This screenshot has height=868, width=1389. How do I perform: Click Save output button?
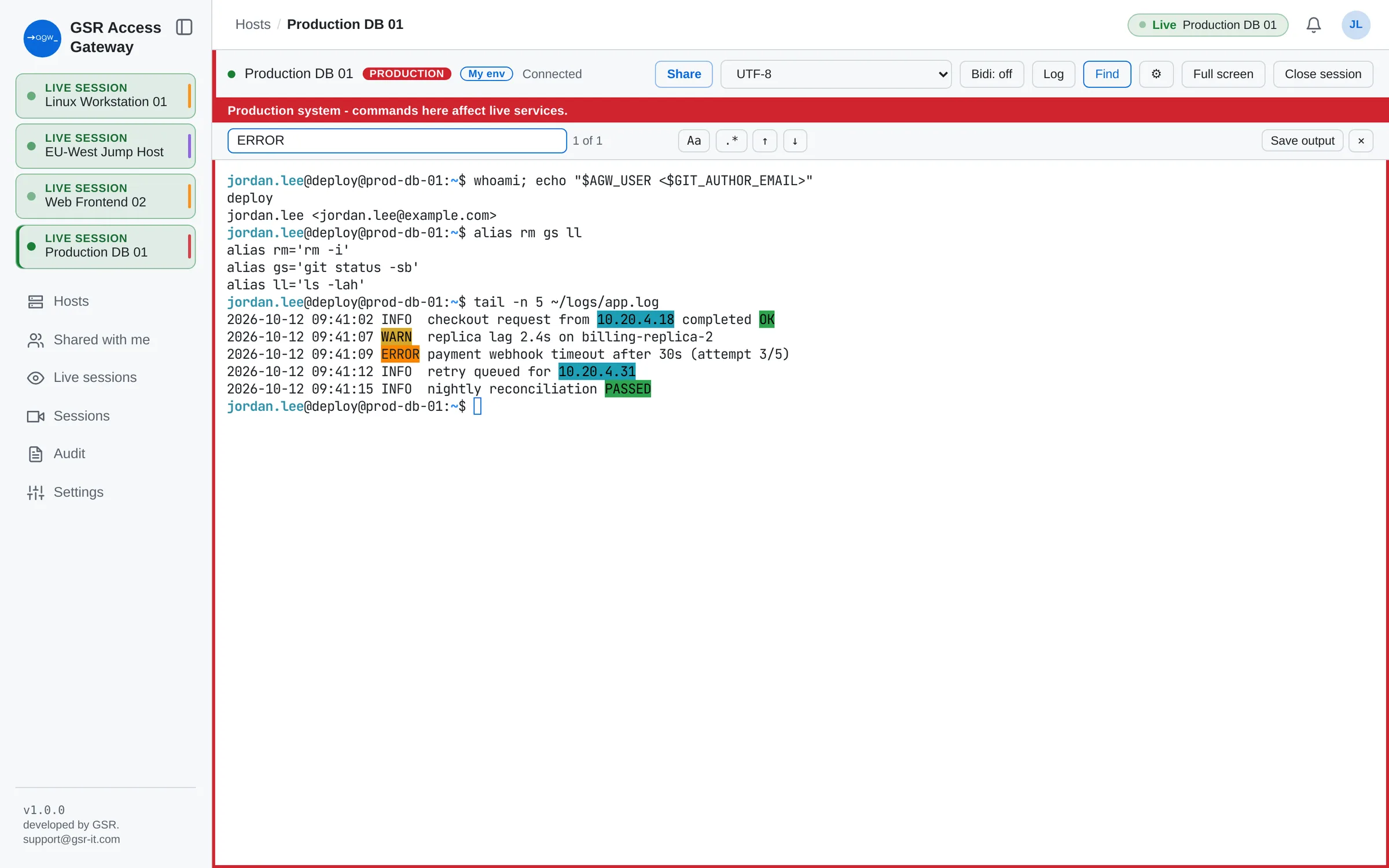(1302, 141)
